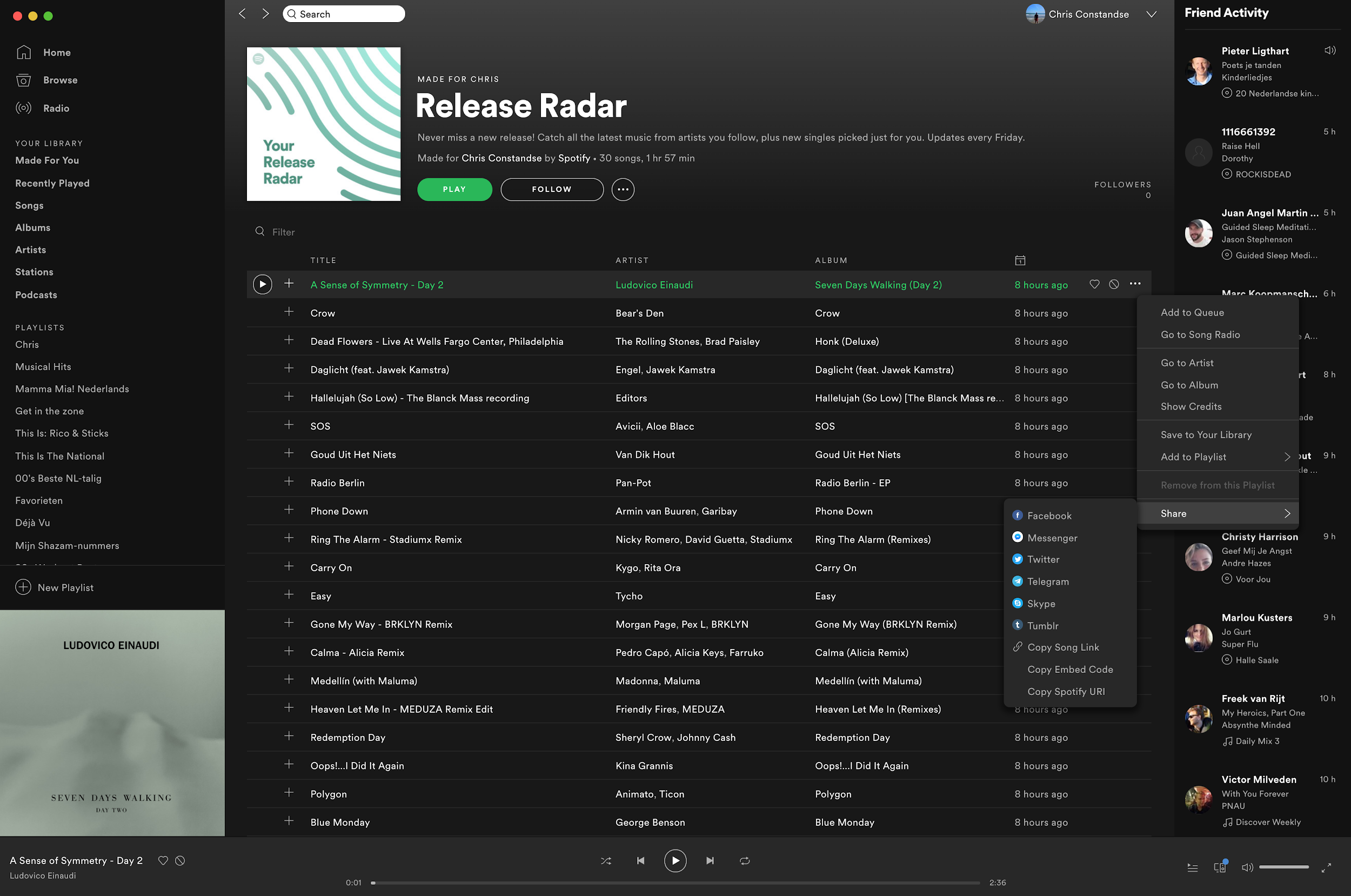Add the song Crow to library
This screenshot has width=1351, height=896.
(x=289, y=312)
